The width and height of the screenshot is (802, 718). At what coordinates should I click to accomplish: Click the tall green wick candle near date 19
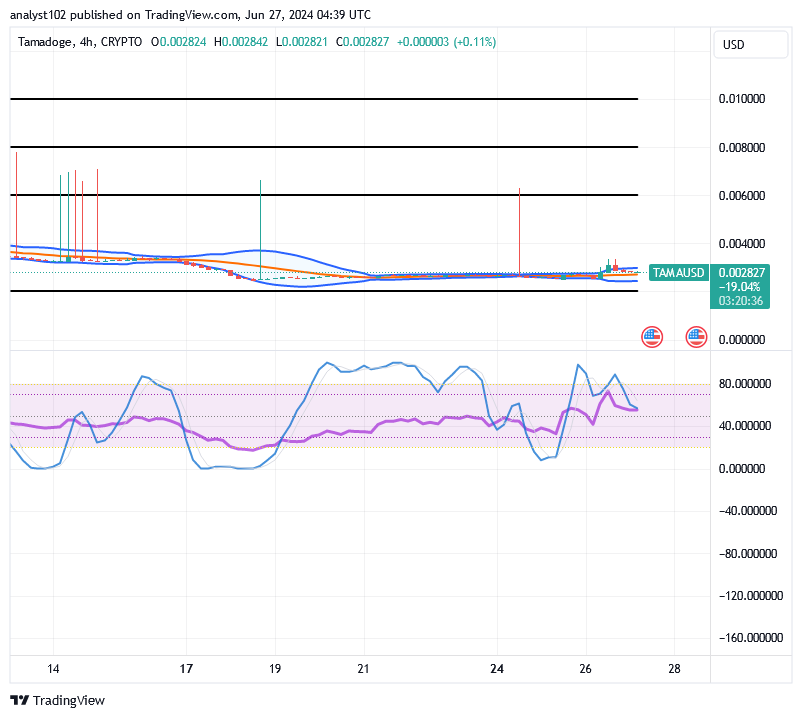click(260, 230)
